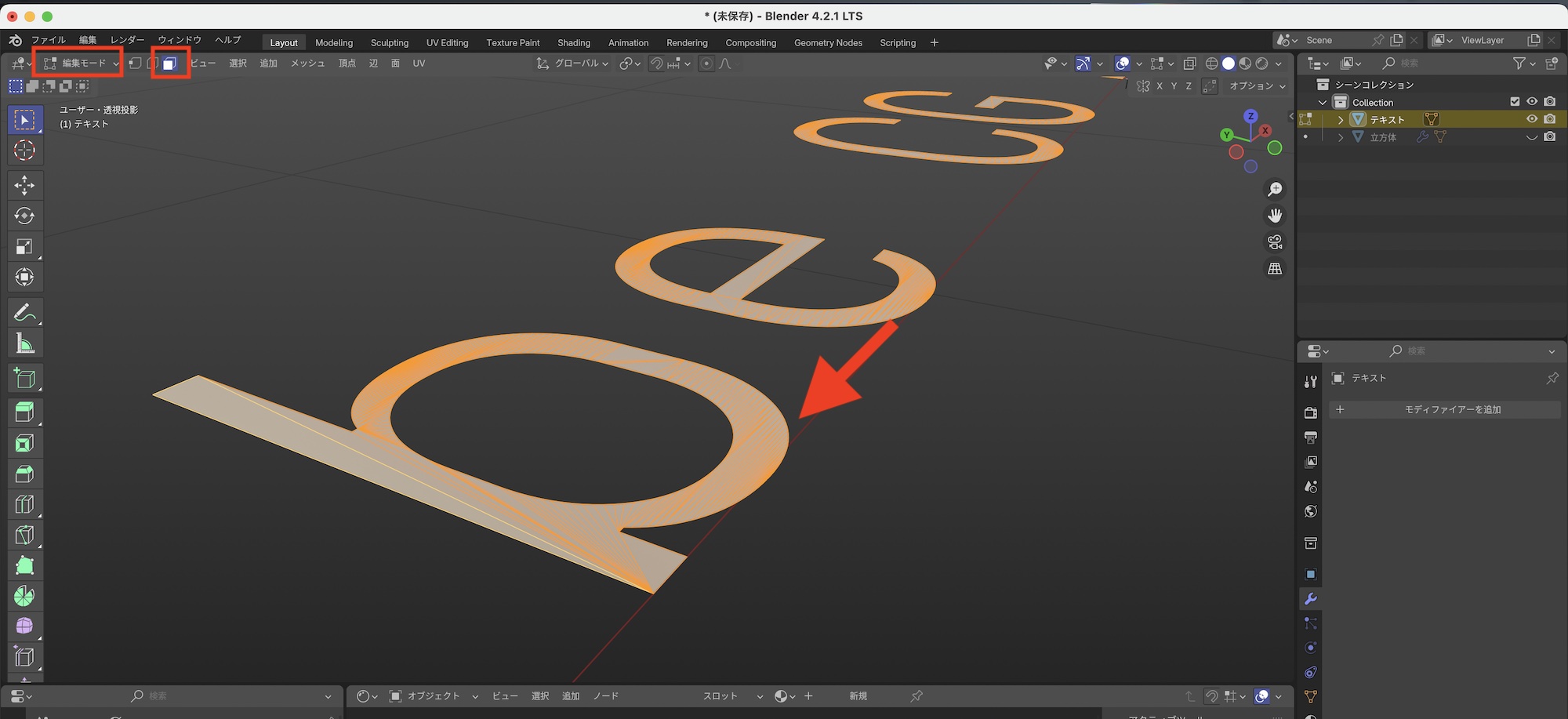Click the 新規 material button

point(858,696)
